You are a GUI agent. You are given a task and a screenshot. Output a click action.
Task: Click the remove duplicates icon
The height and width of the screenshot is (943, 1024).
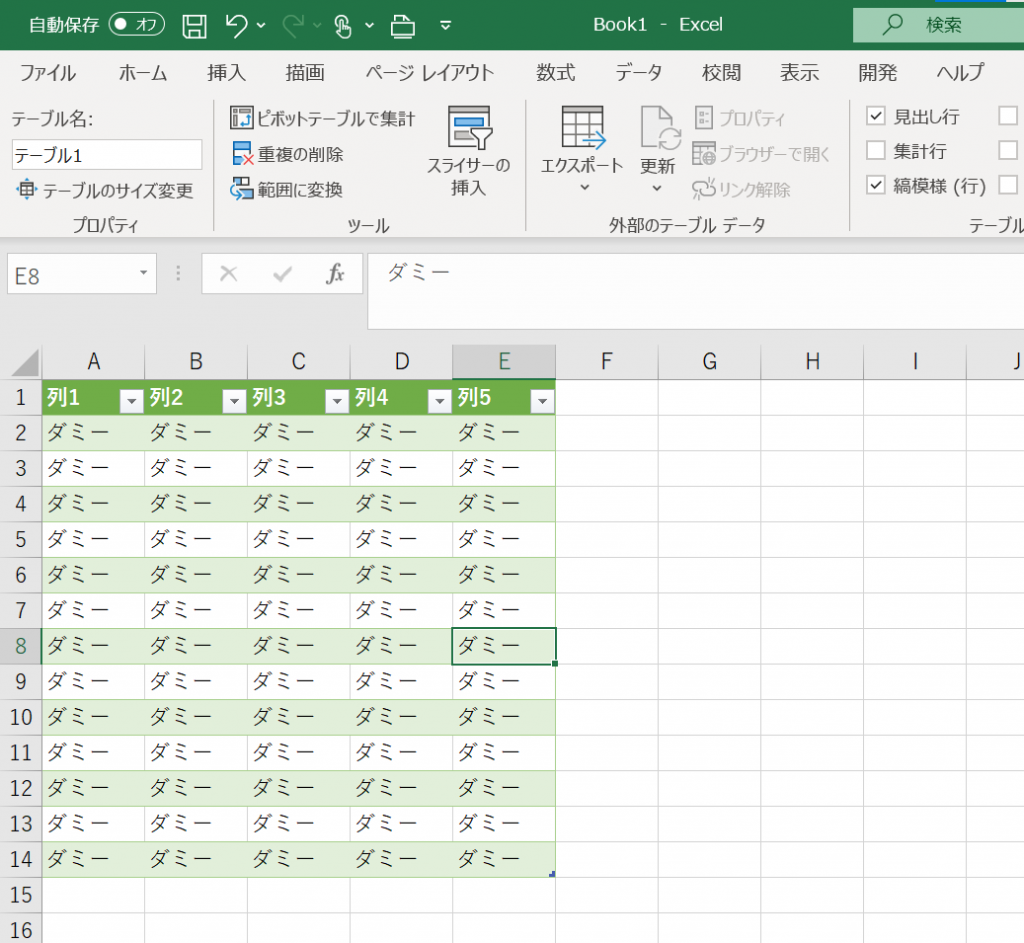coord(242,154)
